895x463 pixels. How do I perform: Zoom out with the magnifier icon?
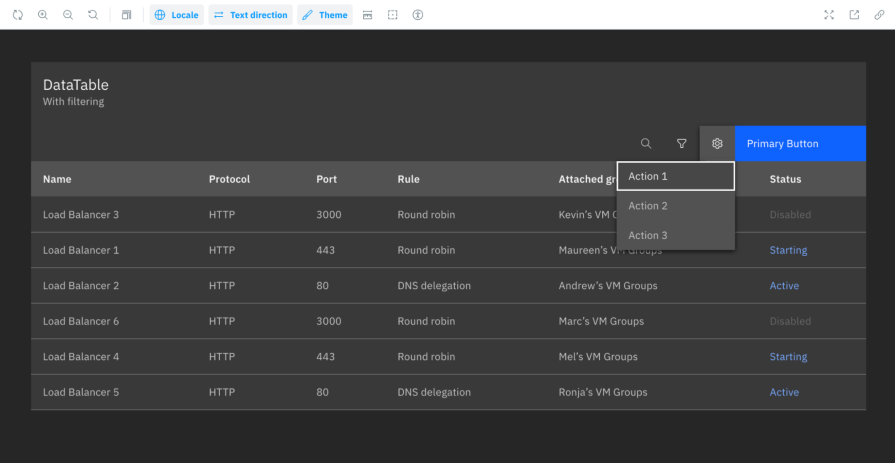point(68,15)
